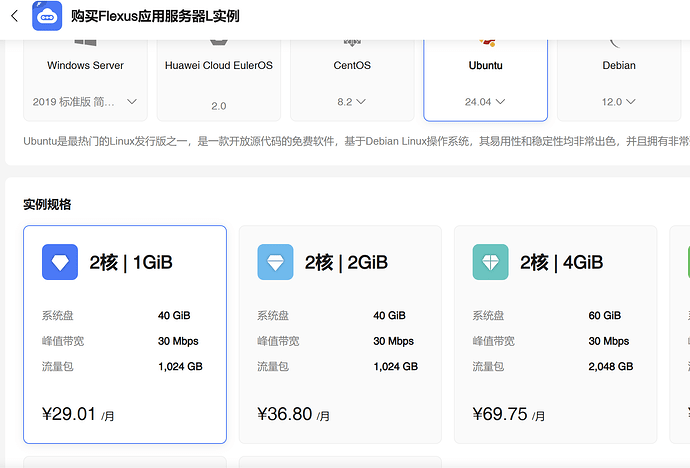Viewport: 690px width, 468px height.
Task: Click the teal diamond icon for 2核 4GiB
Action: tap(490, 262)
